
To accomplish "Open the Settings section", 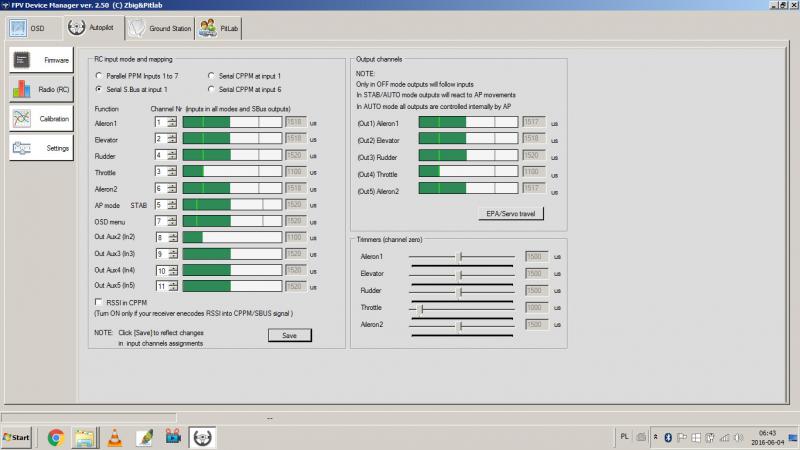I will click(41, 148).
